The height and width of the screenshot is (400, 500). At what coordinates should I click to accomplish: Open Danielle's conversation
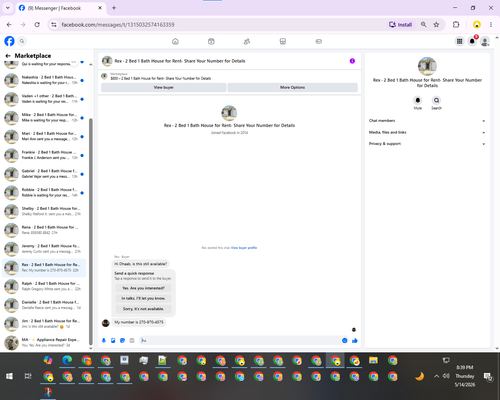click(x=44, y=305)
